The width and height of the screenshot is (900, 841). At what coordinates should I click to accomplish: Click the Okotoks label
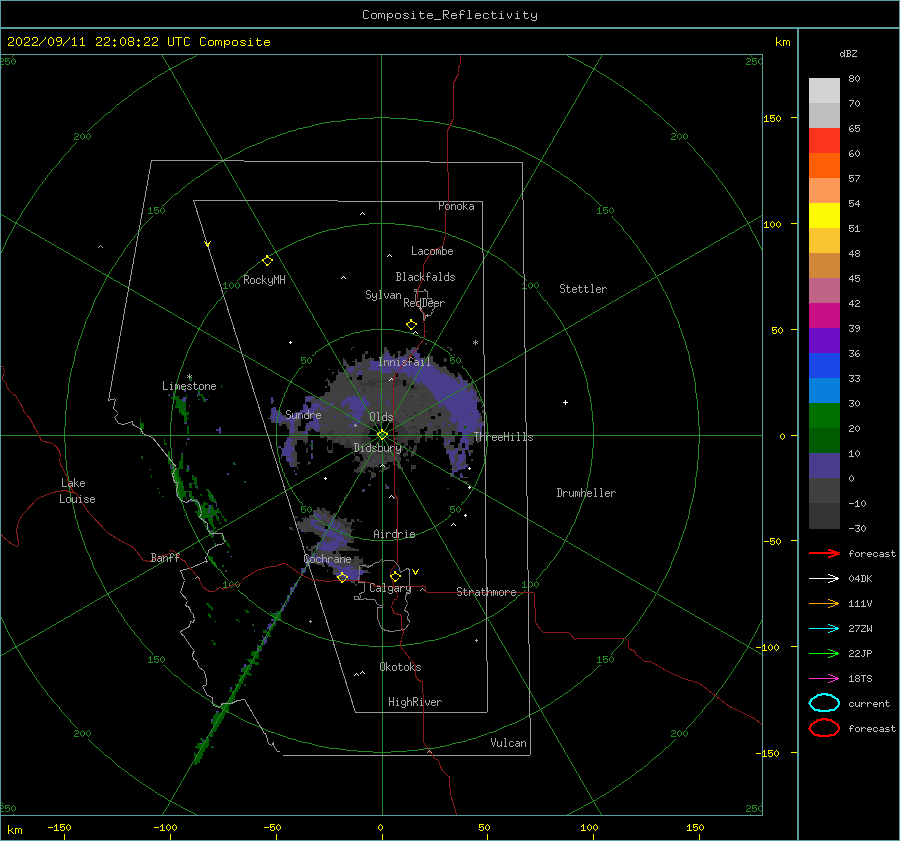click(x=400, y=667)
